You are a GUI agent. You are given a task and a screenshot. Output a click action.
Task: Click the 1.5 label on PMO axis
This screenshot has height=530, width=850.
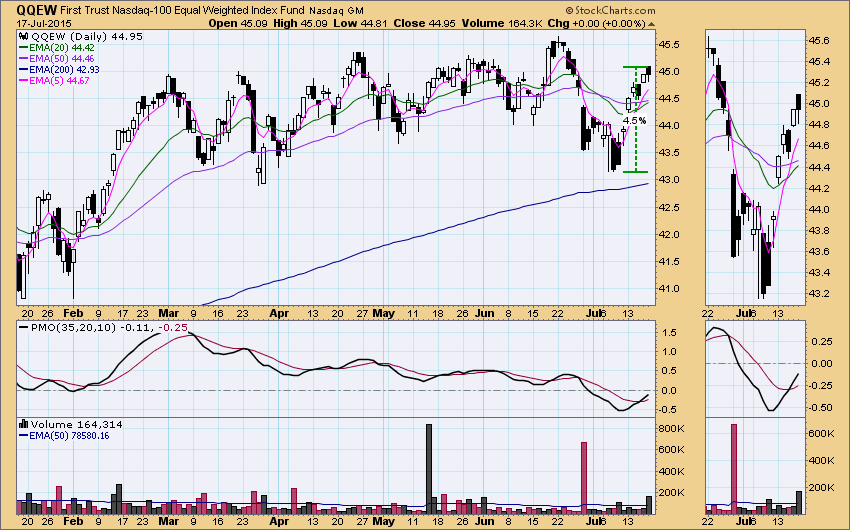pyautogui.click(x=669, y=333)
